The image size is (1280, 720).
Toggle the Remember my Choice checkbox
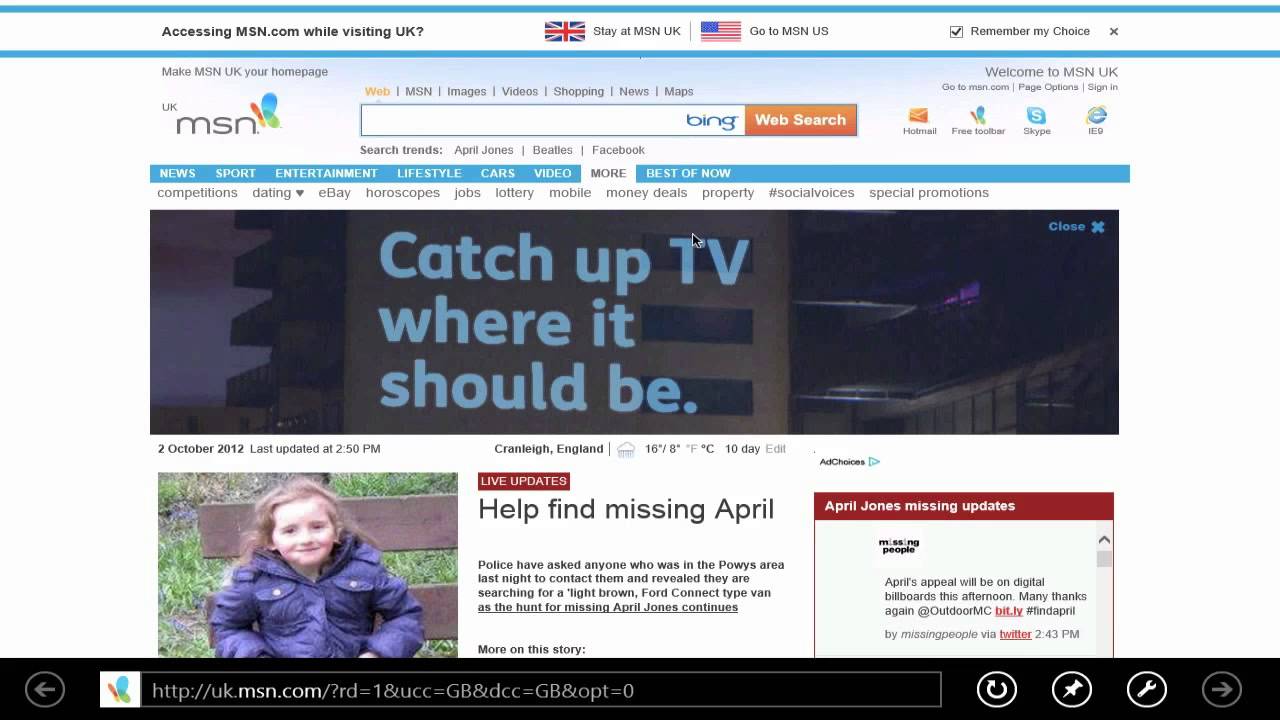point(956,31)
